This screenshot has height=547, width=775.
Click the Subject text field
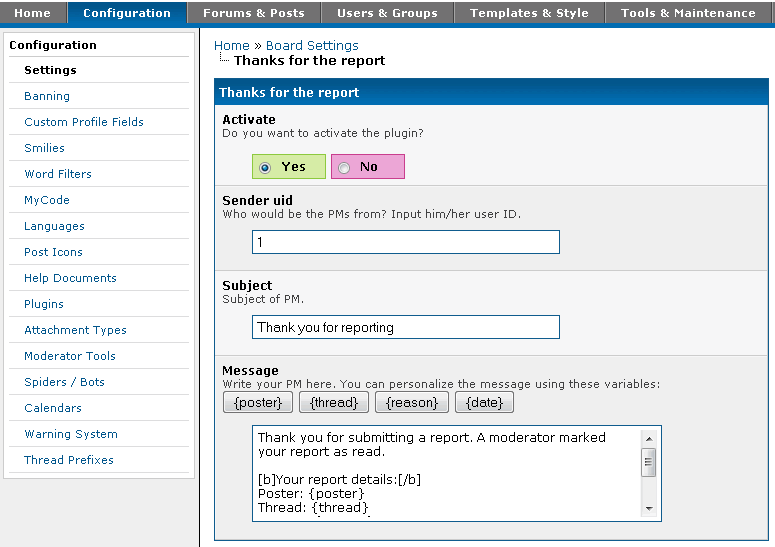tap(405, 327)
